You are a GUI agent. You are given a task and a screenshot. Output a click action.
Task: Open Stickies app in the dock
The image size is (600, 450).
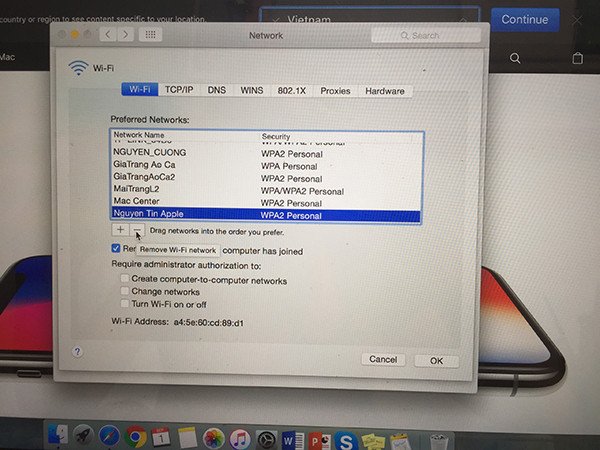click(373, 442)
